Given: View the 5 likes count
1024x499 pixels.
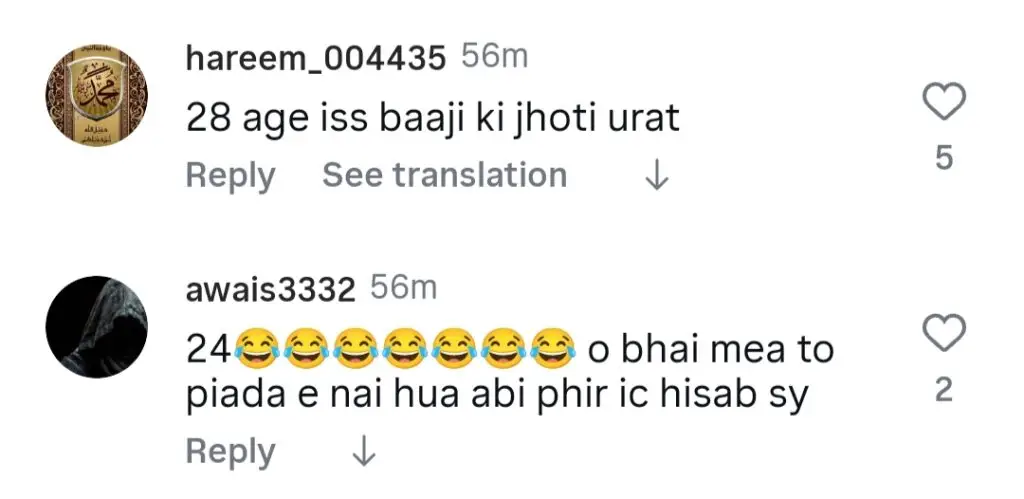Looking at the screenshot, I should tap(944, 158).
